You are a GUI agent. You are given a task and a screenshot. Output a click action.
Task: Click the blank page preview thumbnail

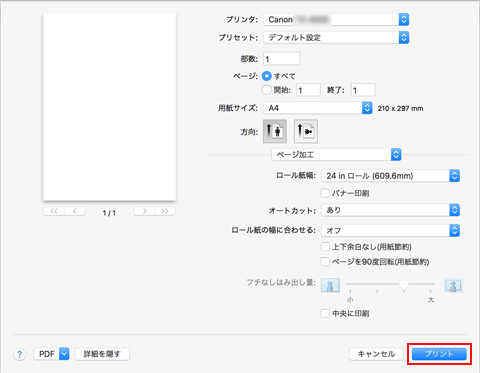(x=109, y=107)
